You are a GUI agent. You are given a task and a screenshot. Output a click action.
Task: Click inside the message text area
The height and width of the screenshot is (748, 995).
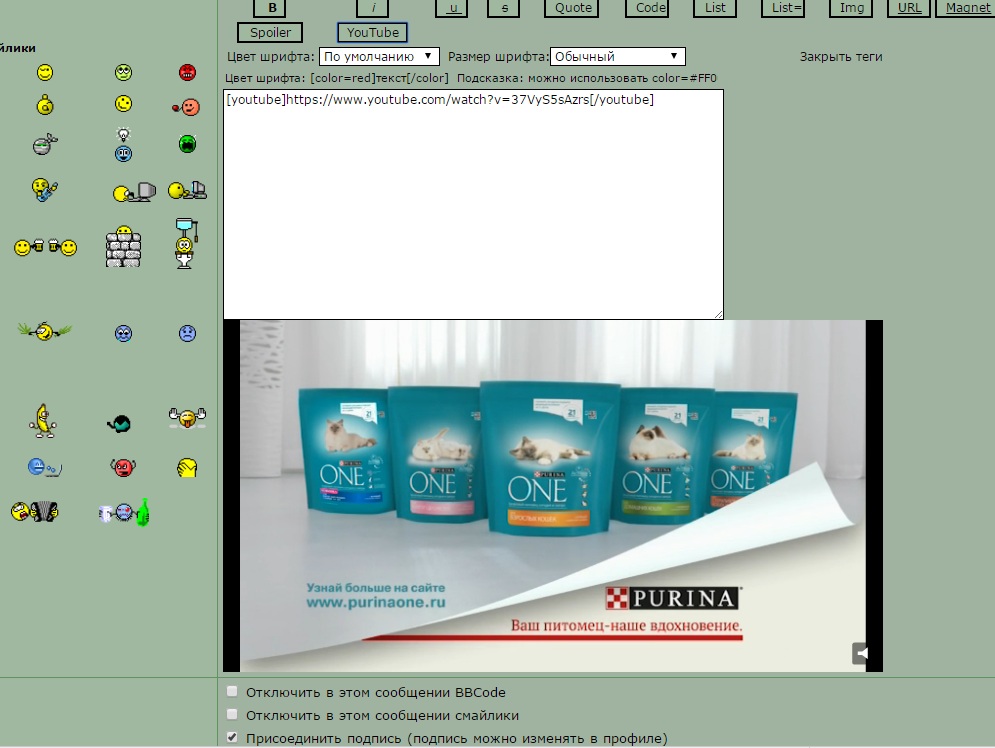point(473,204)
